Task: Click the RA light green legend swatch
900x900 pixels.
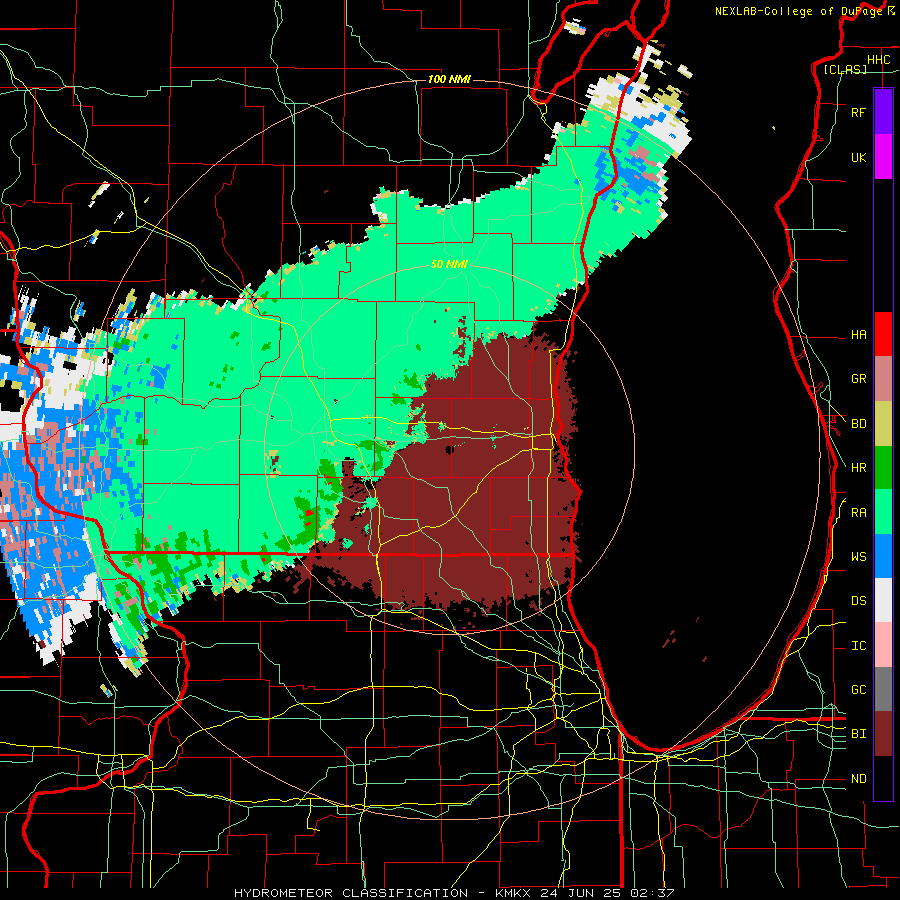Action: pos(883,512)
